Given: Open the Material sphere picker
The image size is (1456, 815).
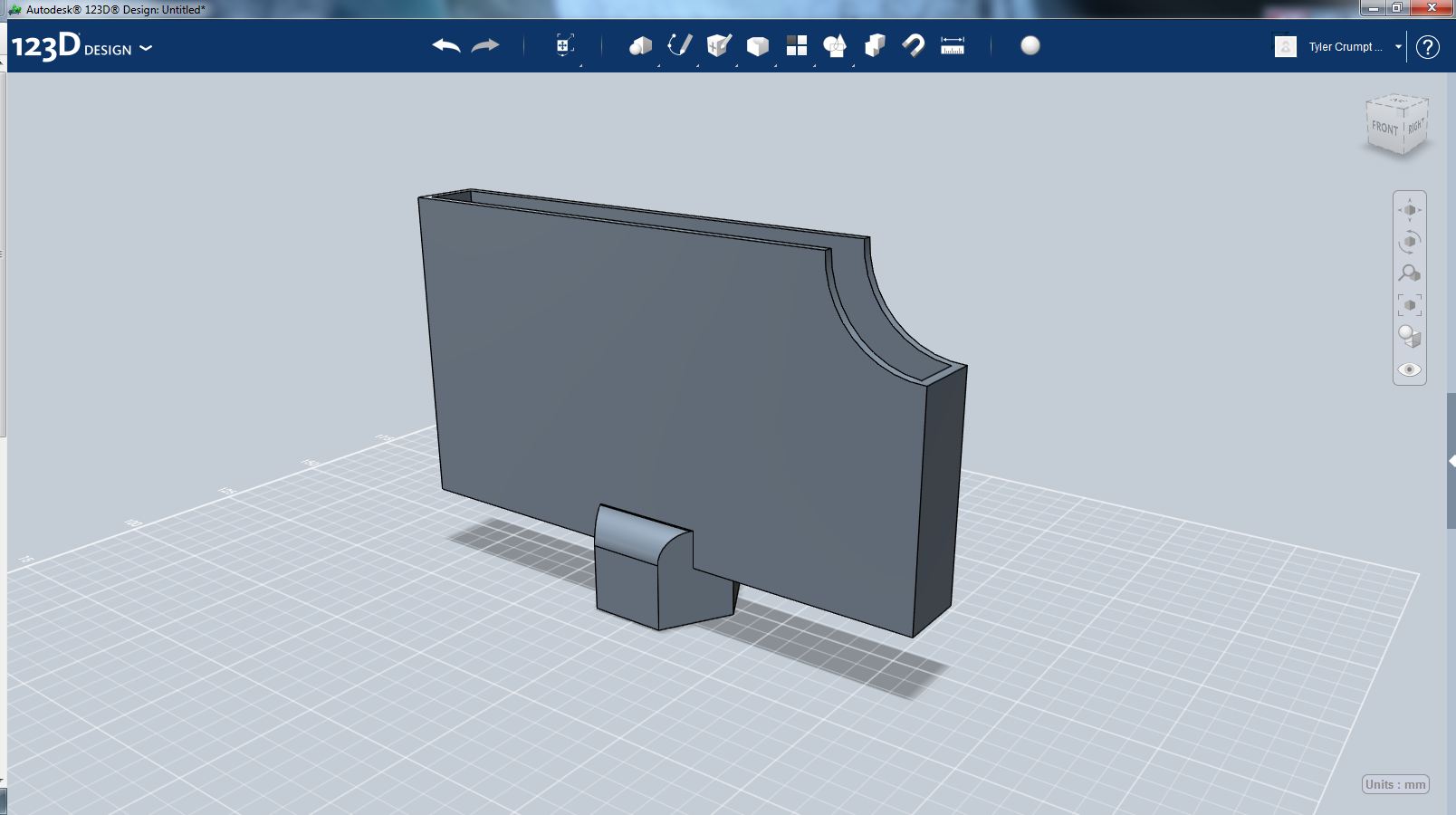Looking at the screenshot, I should click(x=1030, y=45).
